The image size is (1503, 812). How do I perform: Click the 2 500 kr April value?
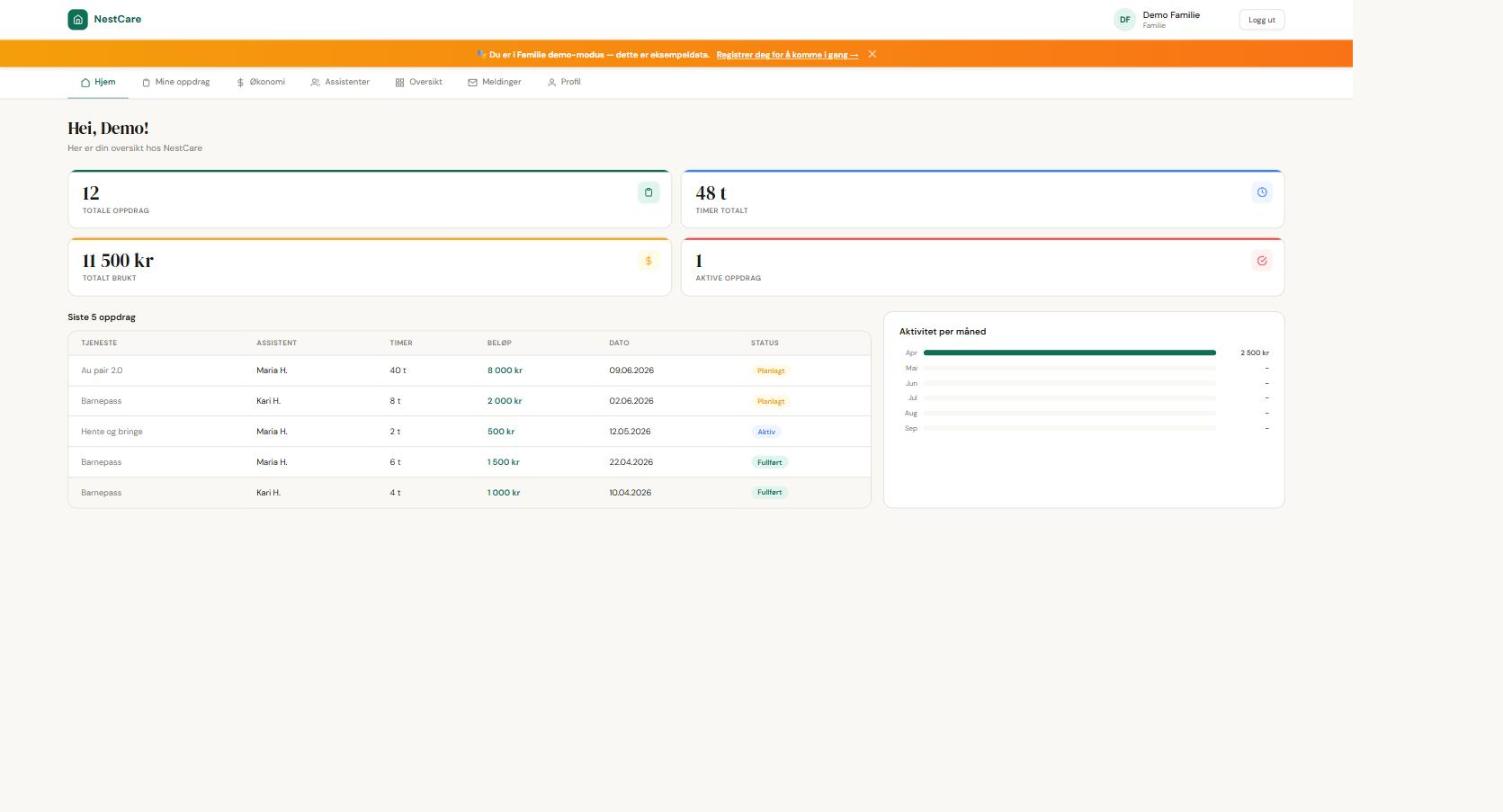(1254, 353)
